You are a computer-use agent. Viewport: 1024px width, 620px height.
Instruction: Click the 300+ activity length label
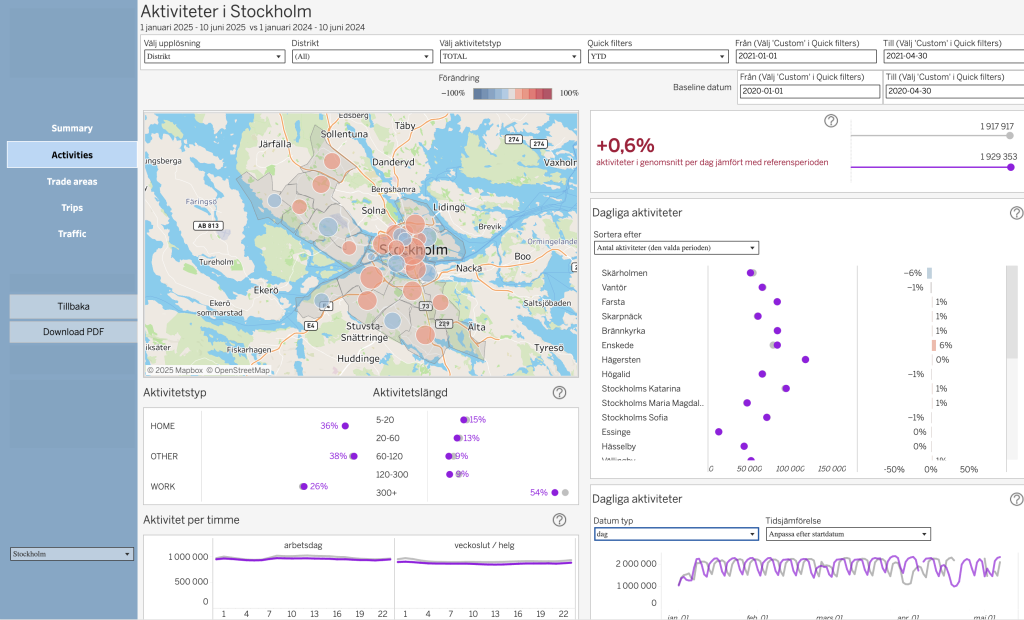pyautogui.click(x=386, y=493)
